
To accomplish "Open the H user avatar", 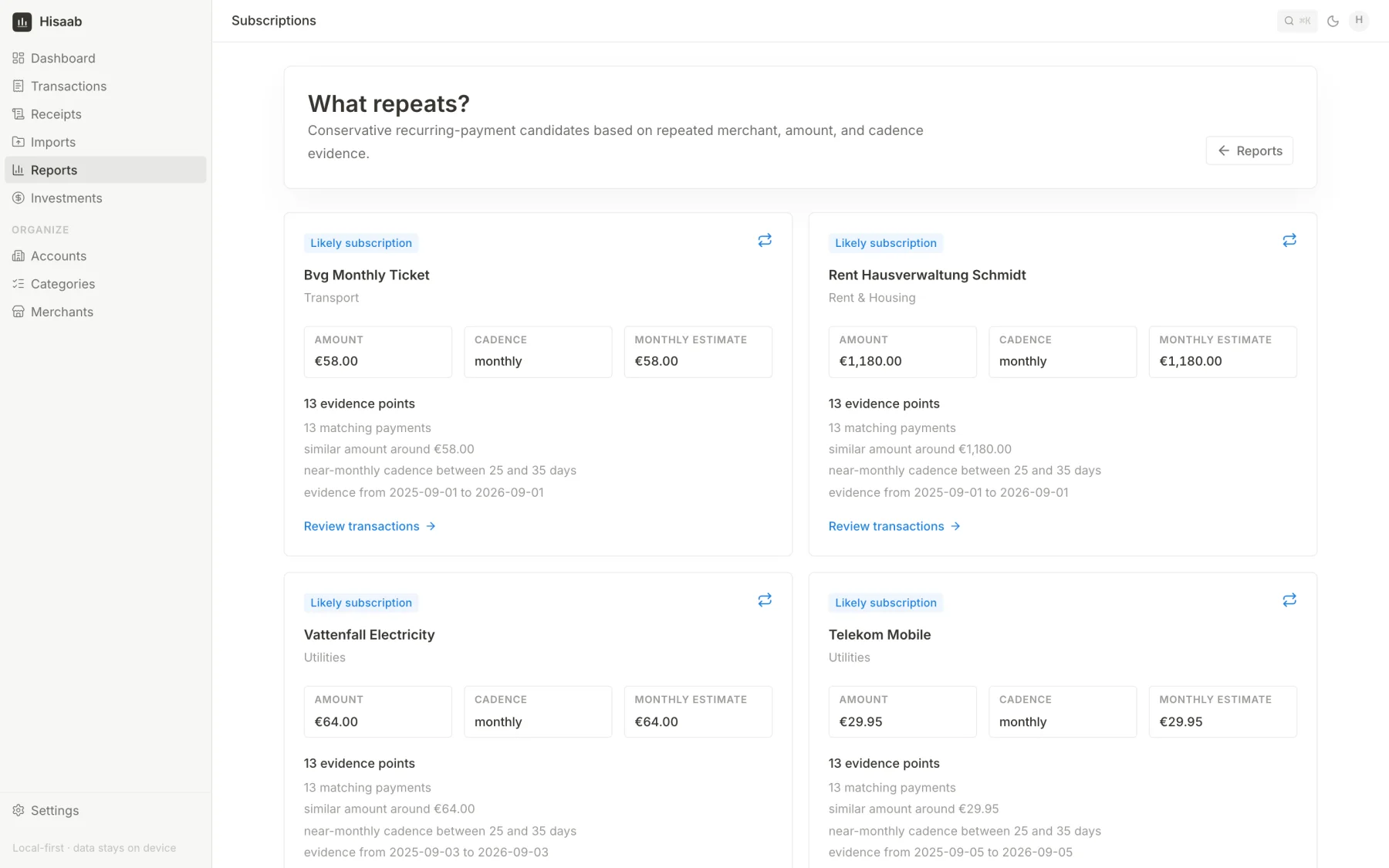I will pos(1359,21).
